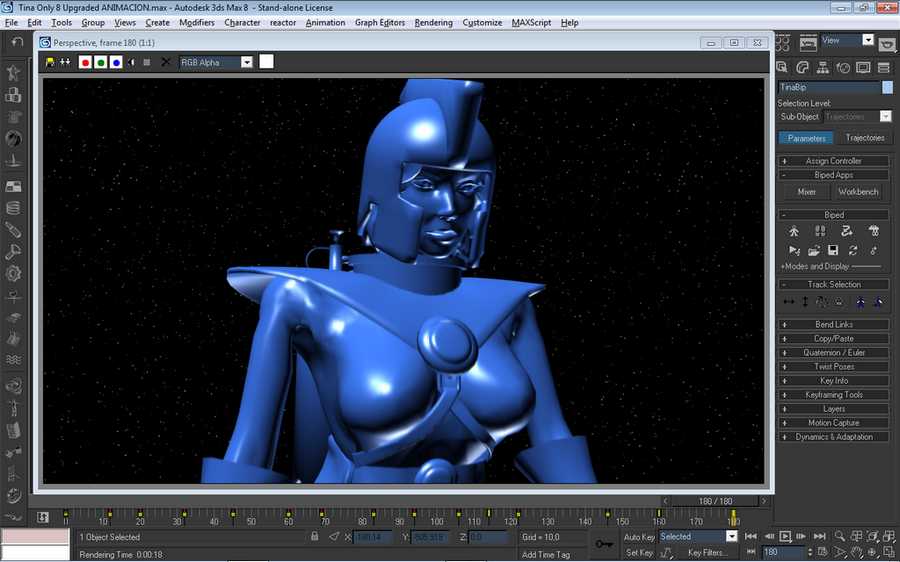The height and width of the screenshot is (562, 900).
Task: Click the Save File icon in Biped rollout
Action: [x=833, y=250]
